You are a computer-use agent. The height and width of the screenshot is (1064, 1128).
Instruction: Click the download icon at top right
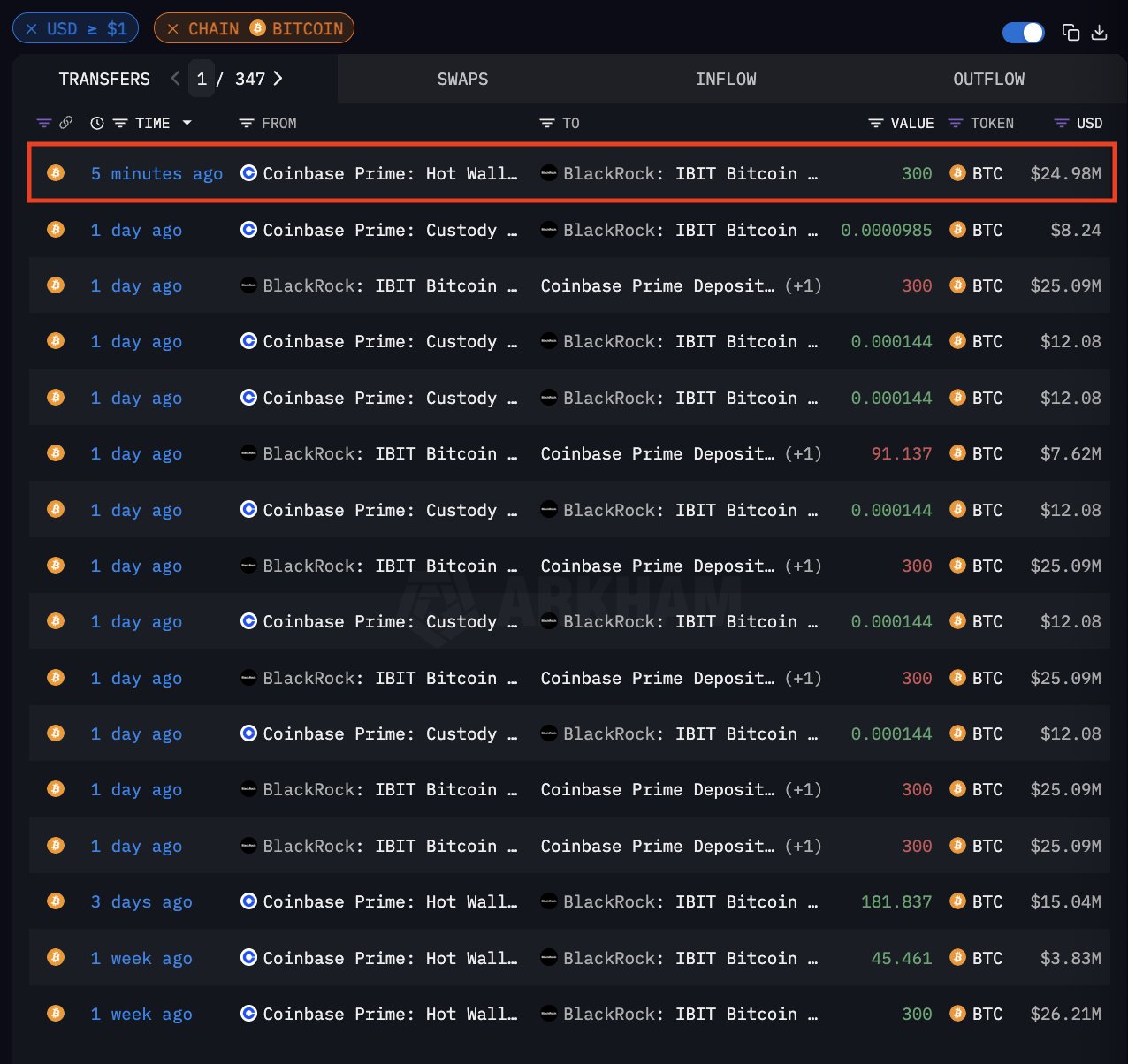1100,33
